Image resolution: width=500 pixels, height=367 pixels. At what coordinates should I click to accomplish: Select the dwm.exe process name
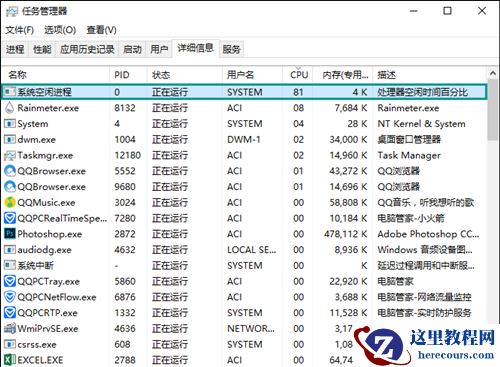click(36, 139)
